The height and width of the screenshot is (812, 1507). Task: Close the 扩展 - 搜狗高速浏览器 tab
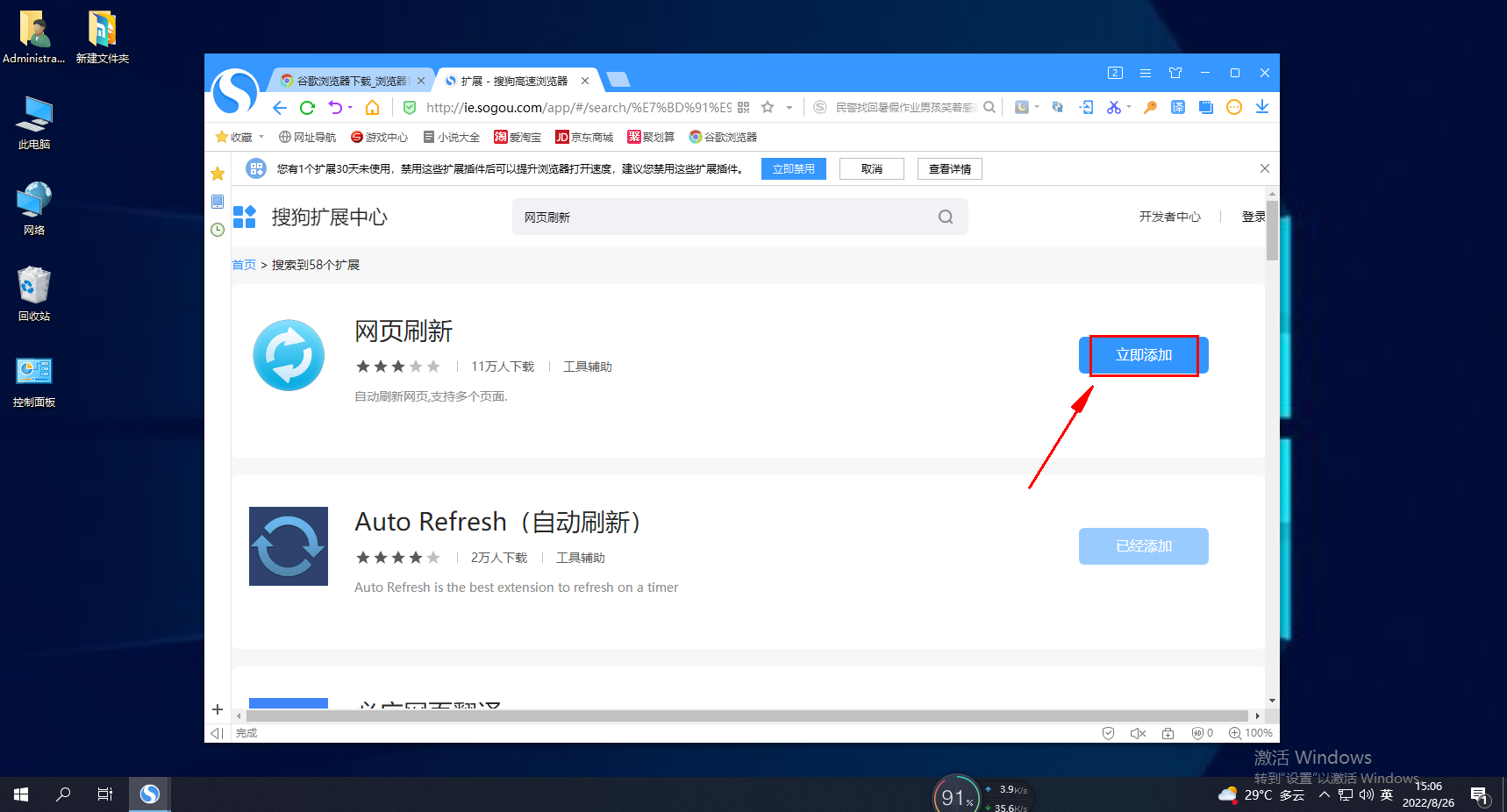coord(585,81)
